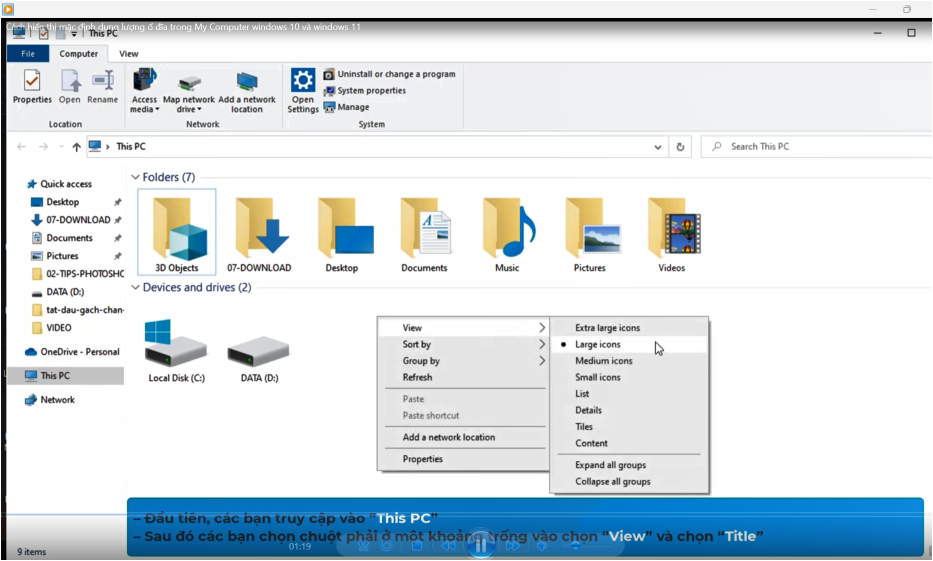Image resolution: width=933 pixels, height=561 pixels.
Task: Select the DATA (D:) drive icon
Action: [259, 357]
